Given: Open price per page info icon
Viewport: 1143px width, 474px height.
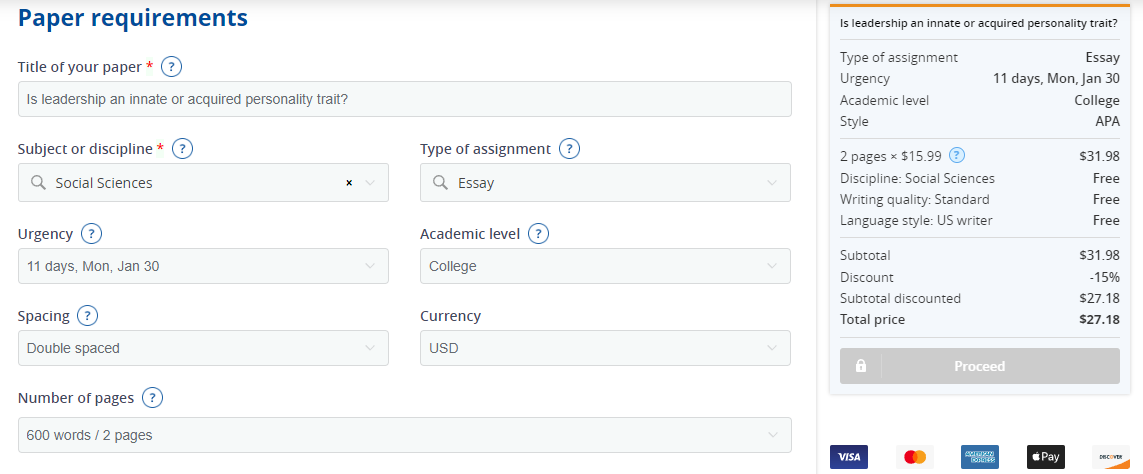Looking at the screenshot, I should [958, 155].
